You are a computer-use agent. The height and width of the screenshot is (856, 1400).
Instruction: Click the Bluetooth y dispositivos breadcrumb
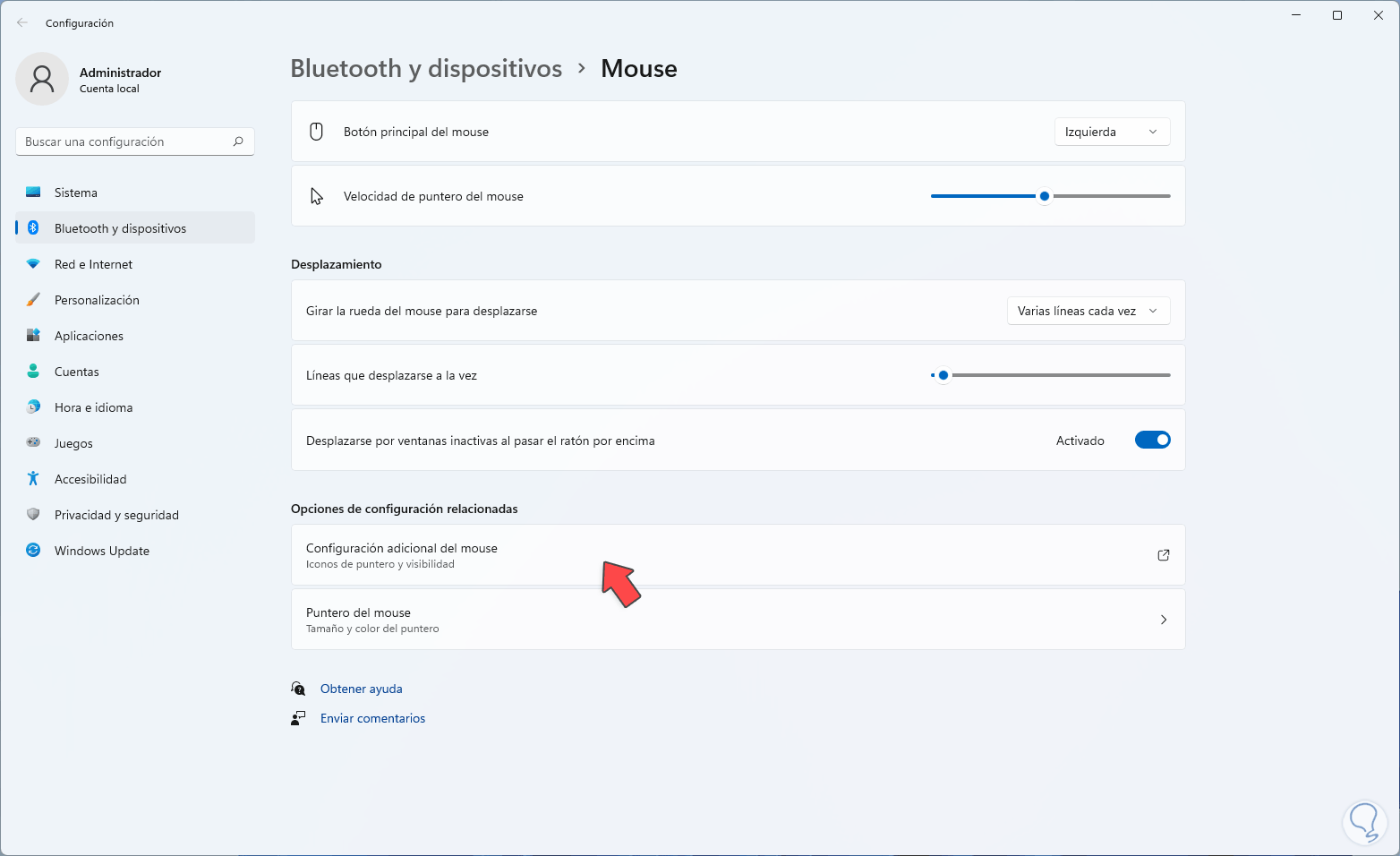coord(426,69)
